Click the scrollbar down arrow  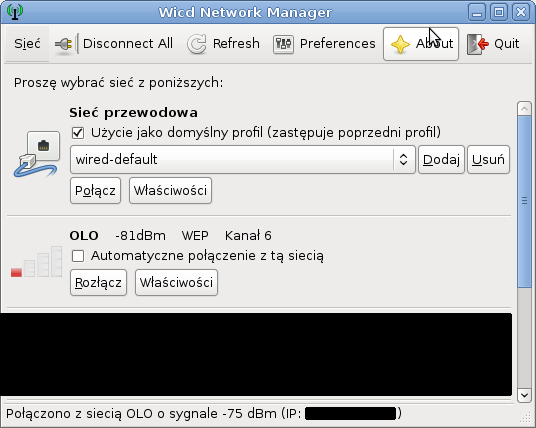(524, 396)
